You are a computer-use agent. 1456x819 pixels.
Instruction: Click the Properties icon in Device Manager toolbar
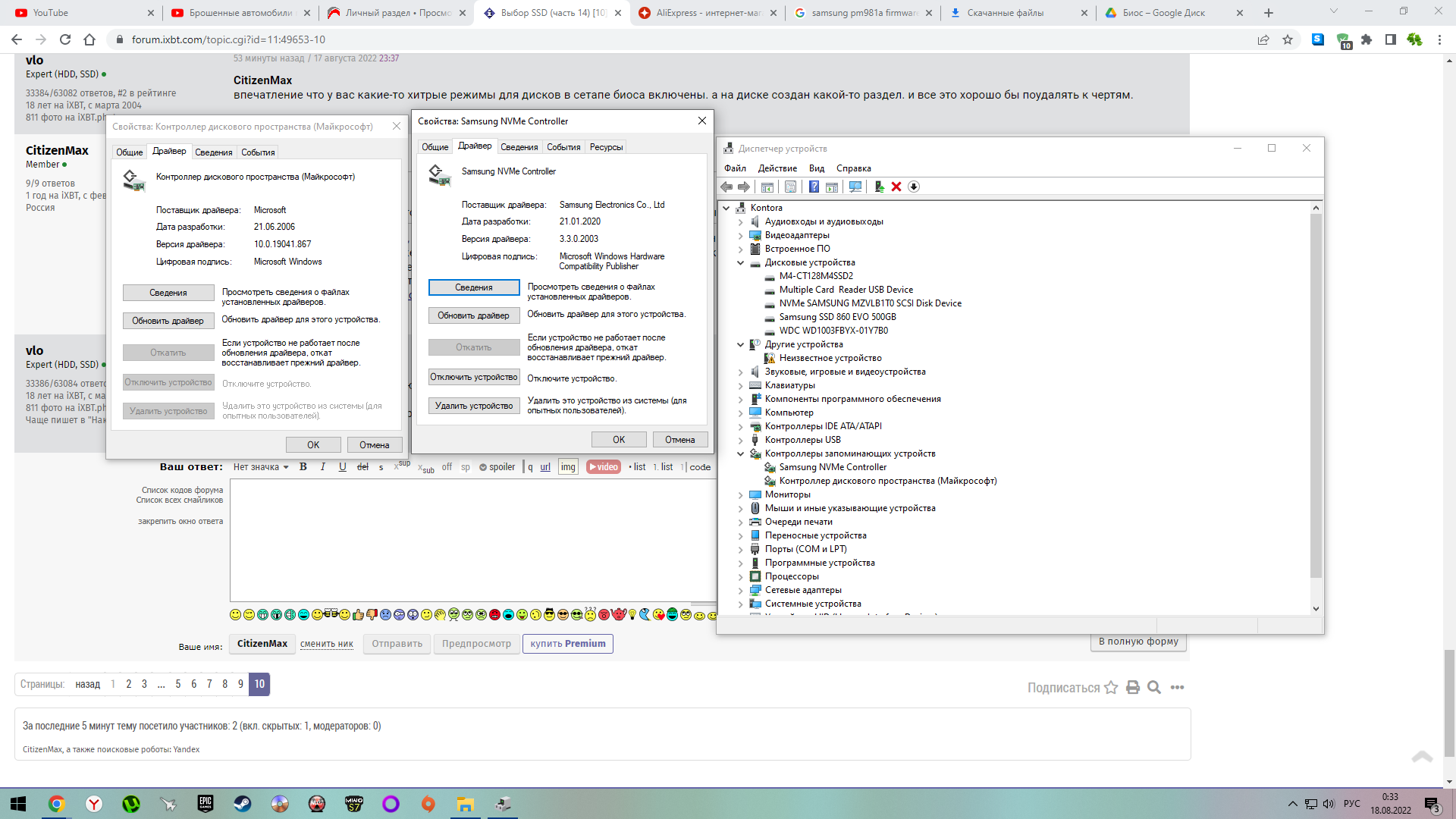click(790, 187)
